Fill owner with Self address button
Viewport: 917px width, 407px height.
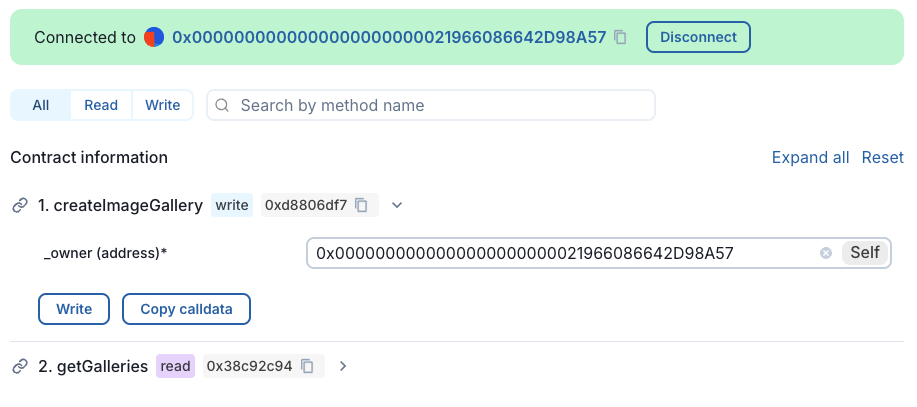(865, 253)
